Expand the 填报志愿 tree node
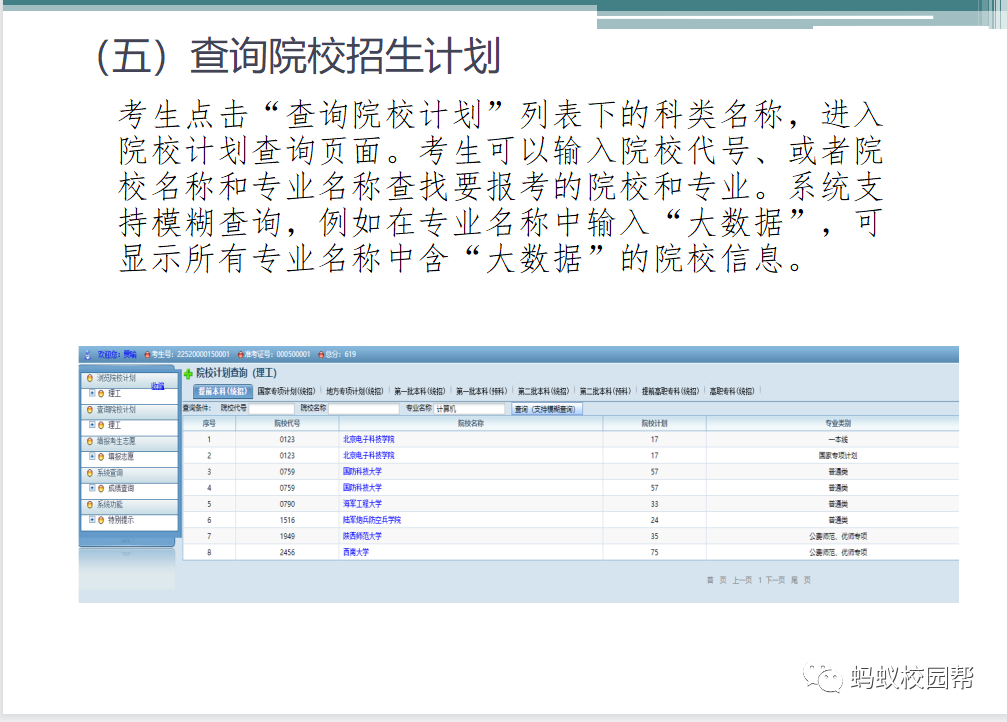This screenshot has height=722, width=1007. 93,457
